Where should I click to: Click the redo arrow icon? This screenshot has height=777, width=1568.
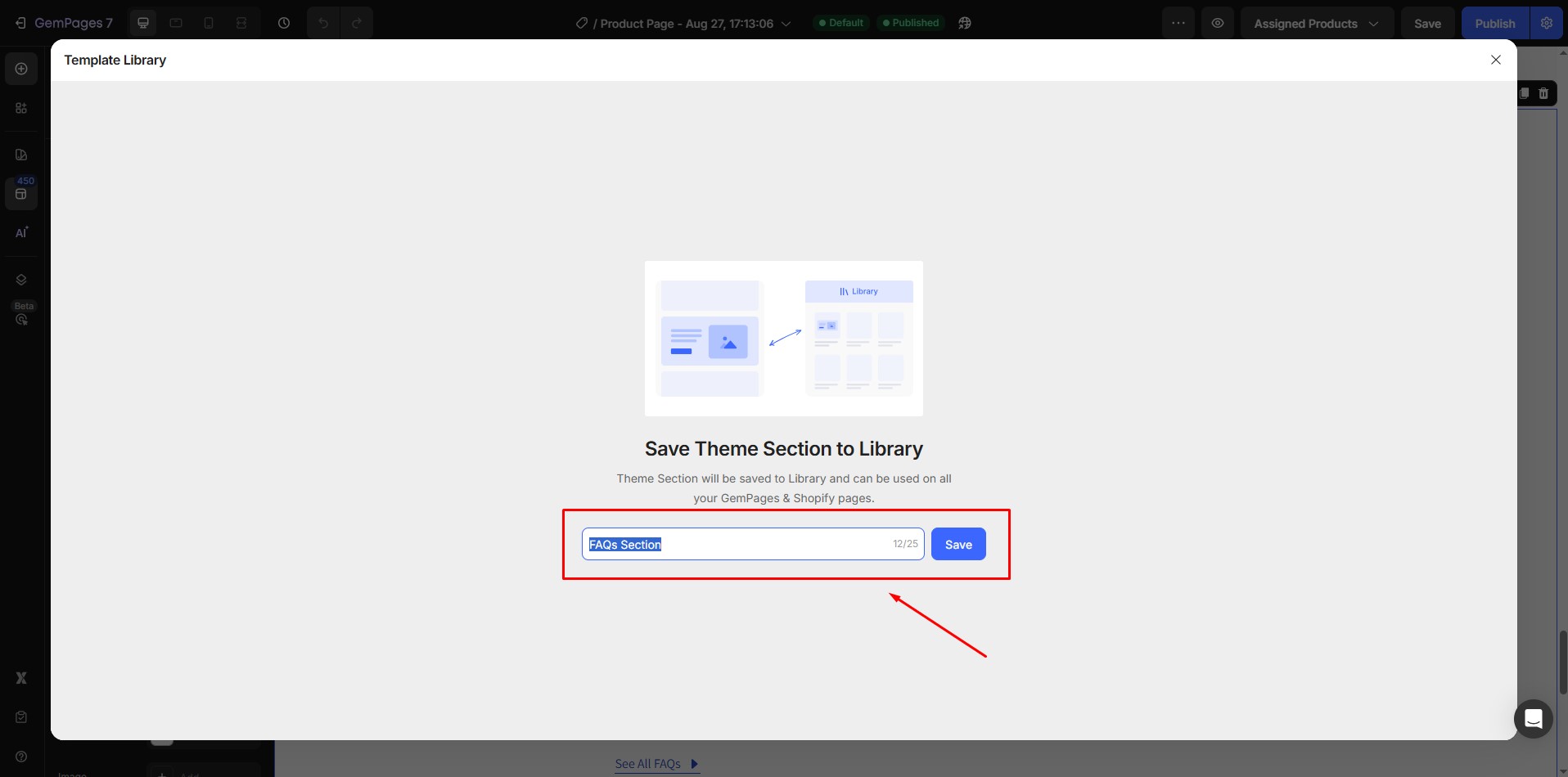[x=357, y=23]
